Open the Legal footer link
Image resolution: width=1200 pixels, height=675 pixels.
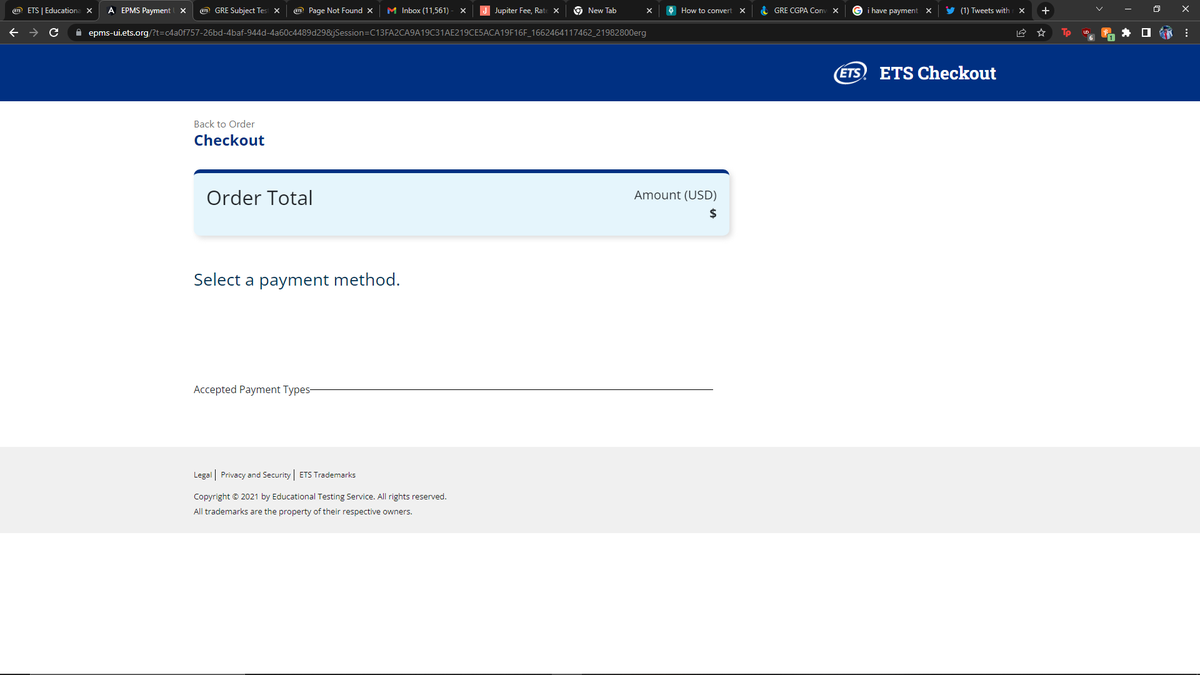pyautogui.click(x=203, y=475)
